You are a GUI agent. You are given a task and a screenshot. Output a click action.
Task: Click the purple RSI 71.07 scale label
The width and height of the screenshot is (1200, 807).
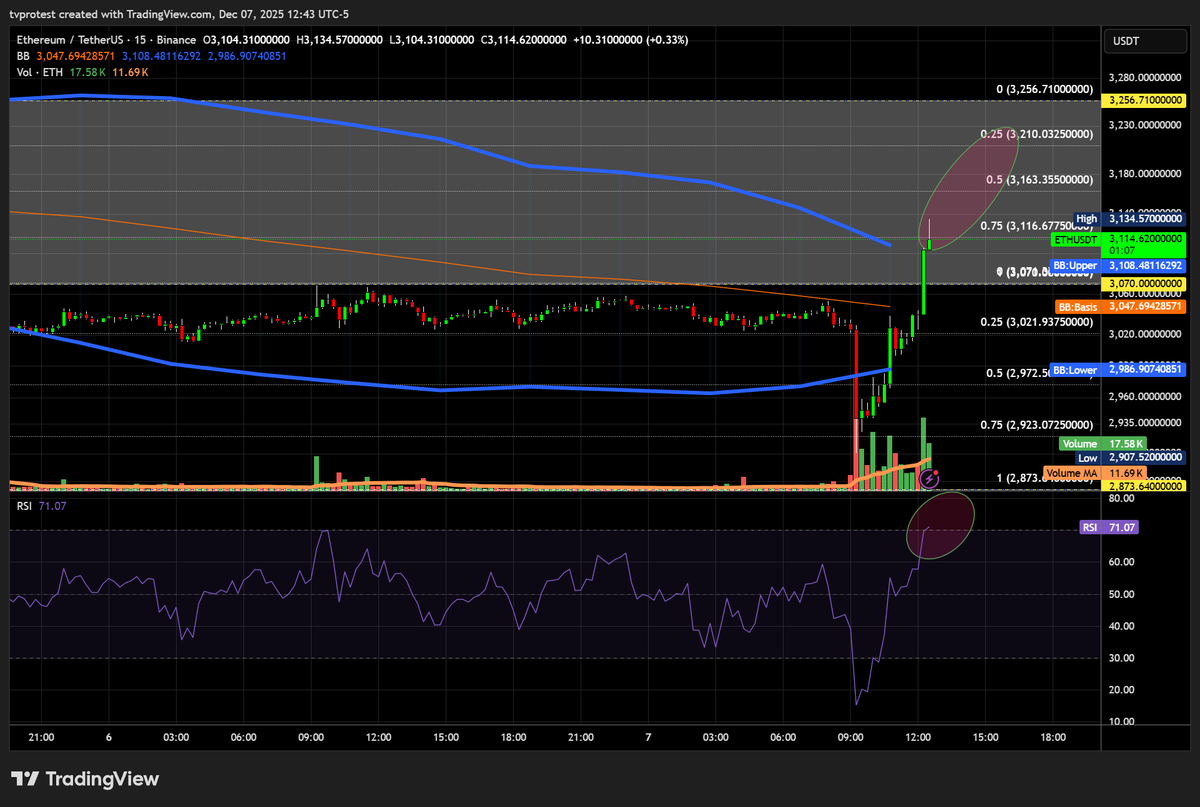click(x=1110, y=527)
